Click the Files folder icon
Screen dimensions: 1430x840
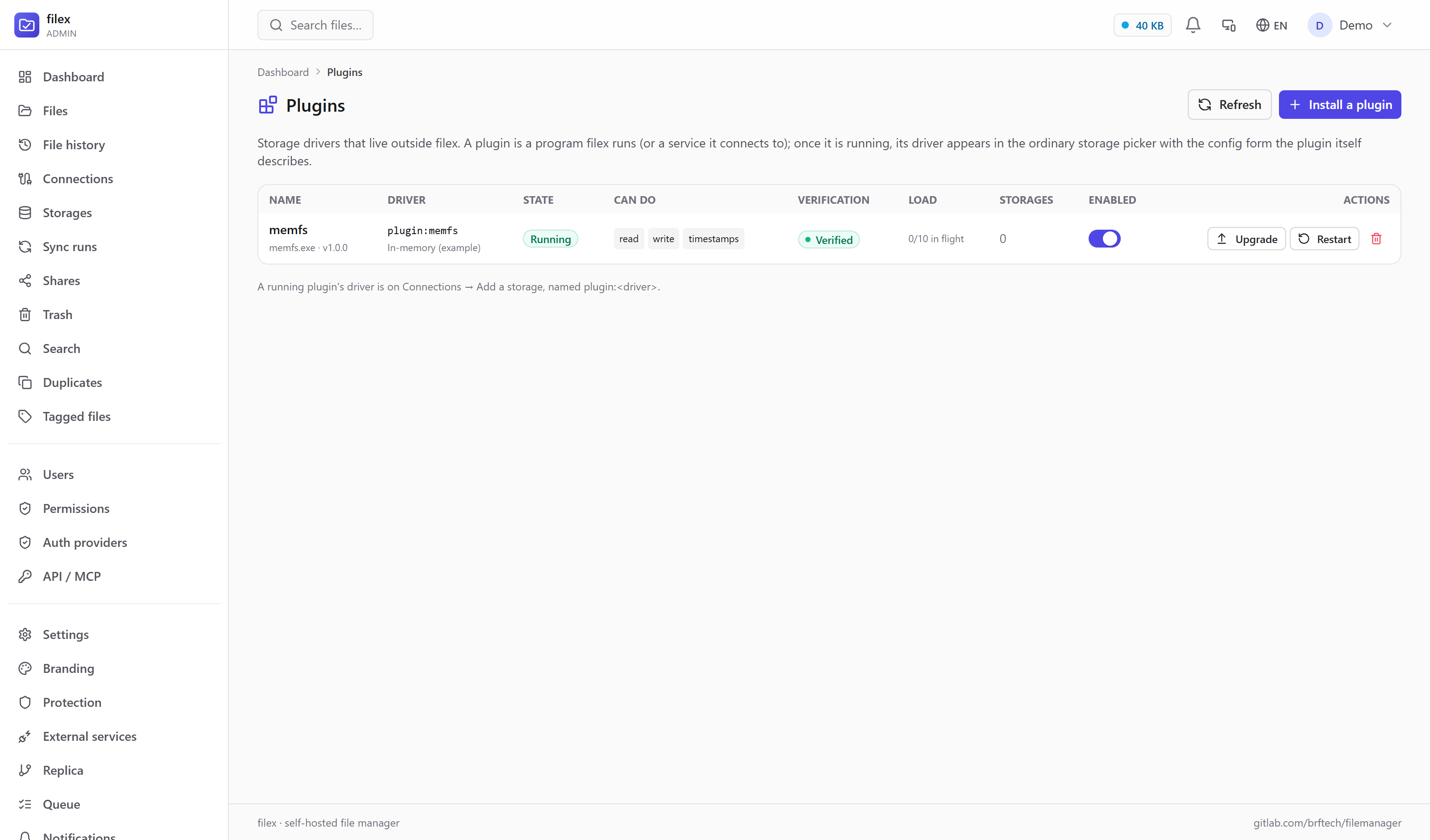pyautogui.click(x=25, y=111)
